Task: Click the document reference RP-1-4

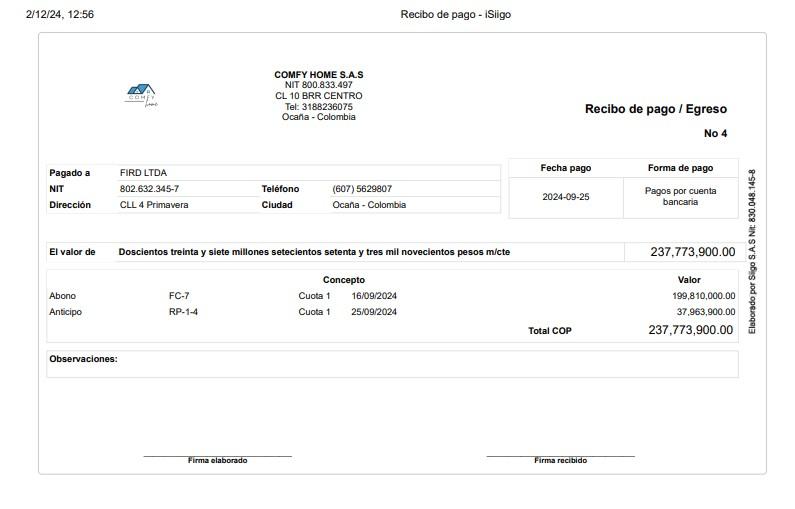Action: click(184, 312)
